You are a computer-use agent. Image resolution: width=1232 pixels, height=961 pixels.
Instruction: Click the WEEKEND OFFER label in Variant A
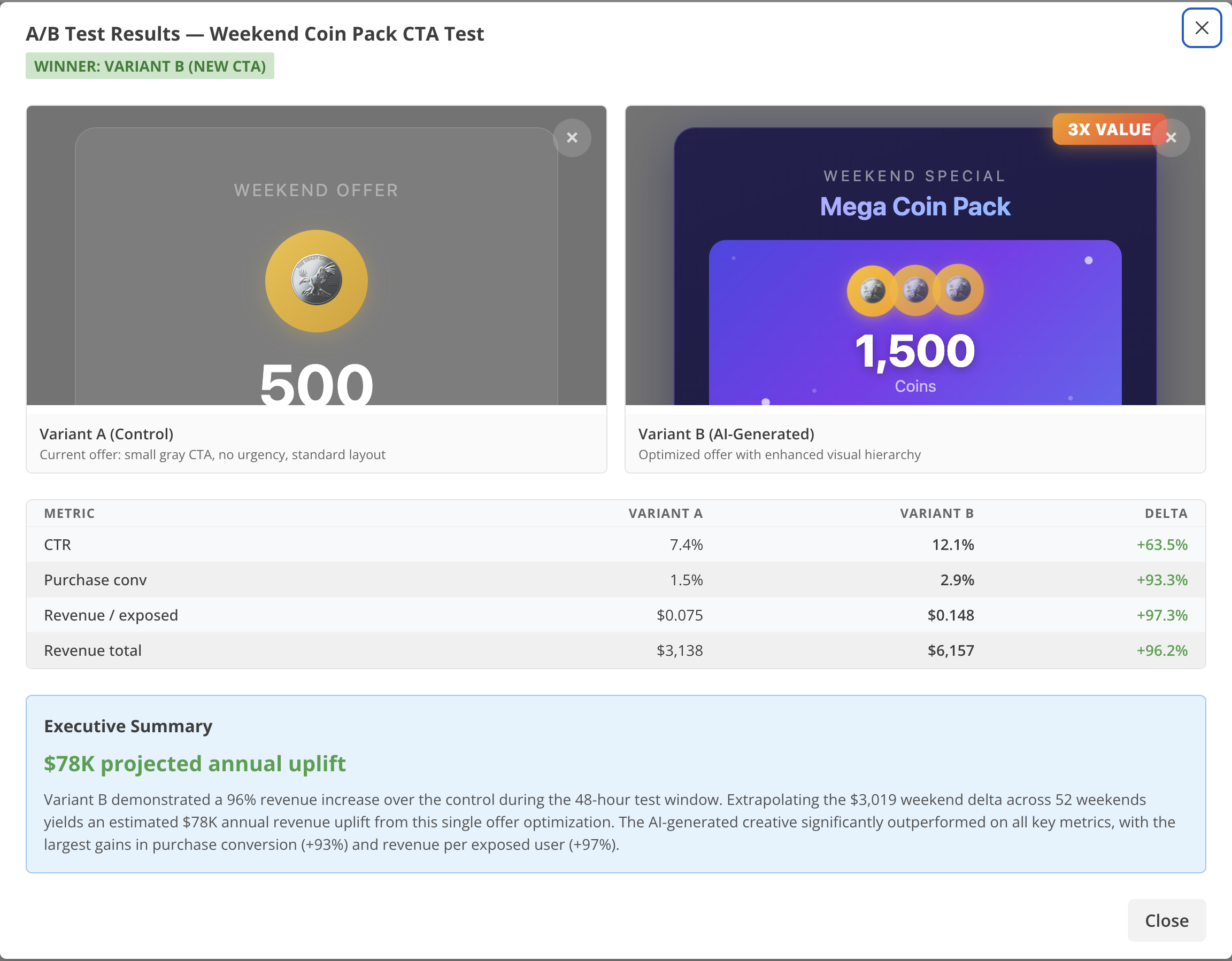coord(317,190)
